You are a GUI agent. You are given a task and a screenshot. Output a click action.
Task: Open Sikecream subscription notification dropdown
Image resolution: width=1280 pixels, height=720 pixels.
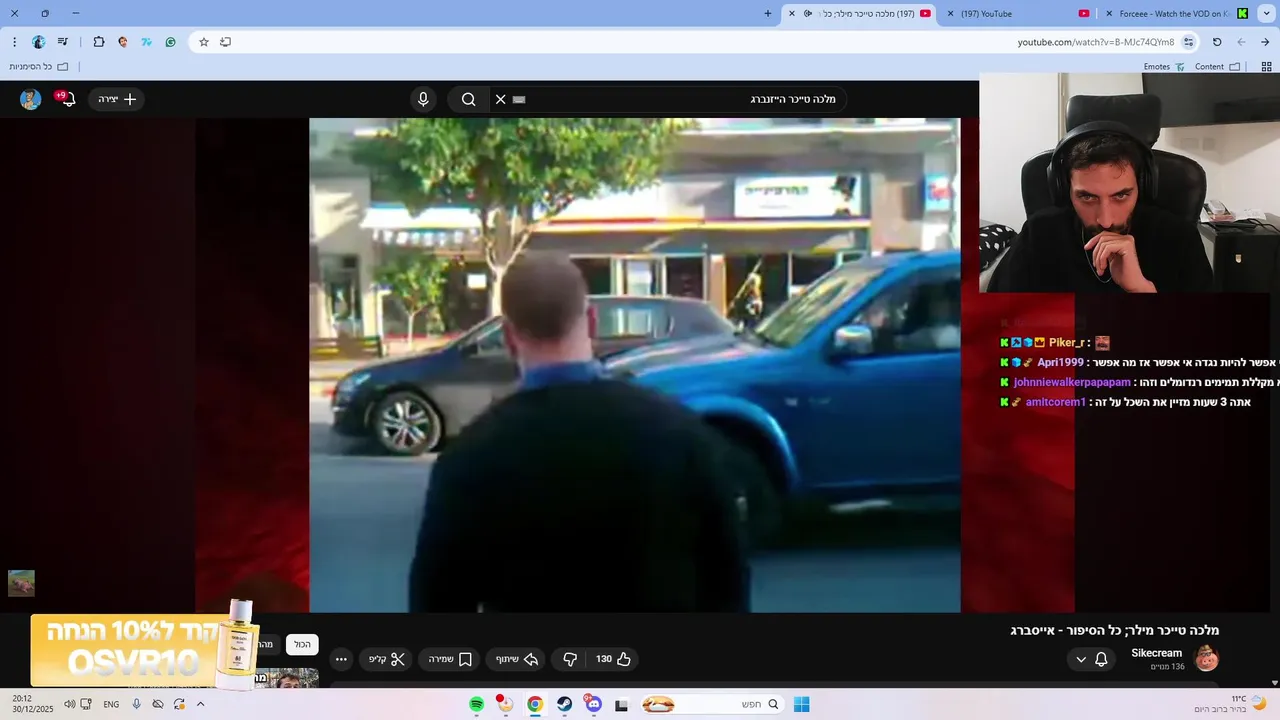[1091, 659]
